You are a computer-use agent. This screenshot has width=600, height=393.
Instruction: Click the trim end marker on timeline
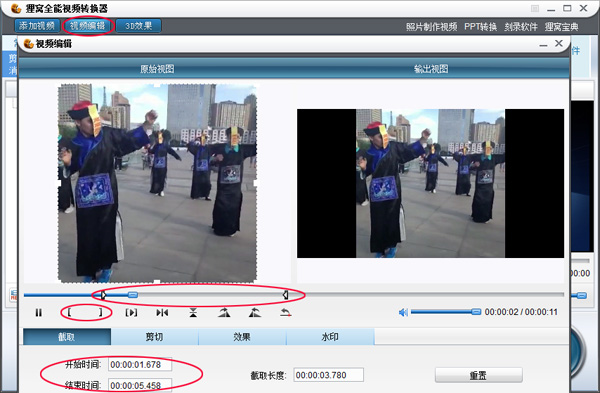click(x=285, y=294)
